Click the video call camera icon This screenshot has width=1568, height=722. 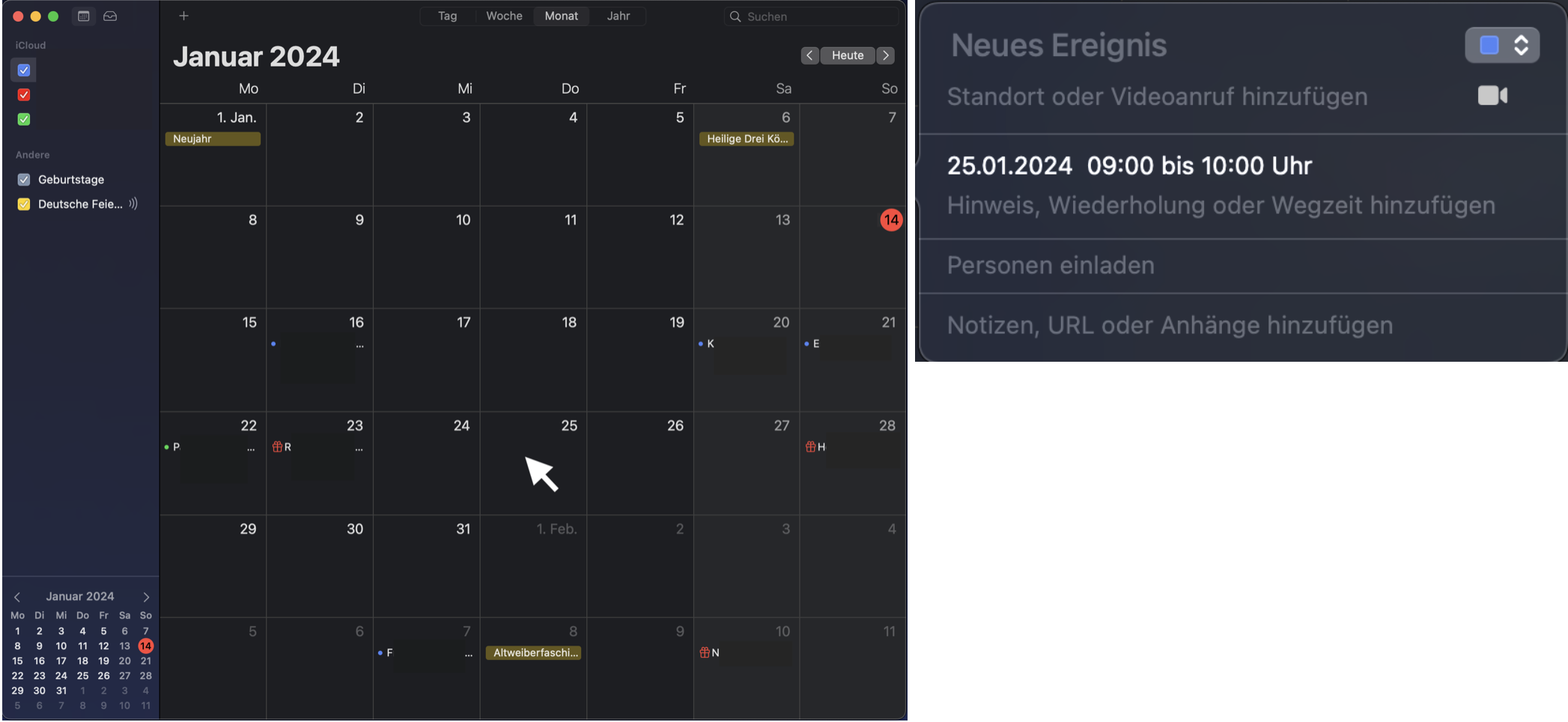(x=1492, y=96)
